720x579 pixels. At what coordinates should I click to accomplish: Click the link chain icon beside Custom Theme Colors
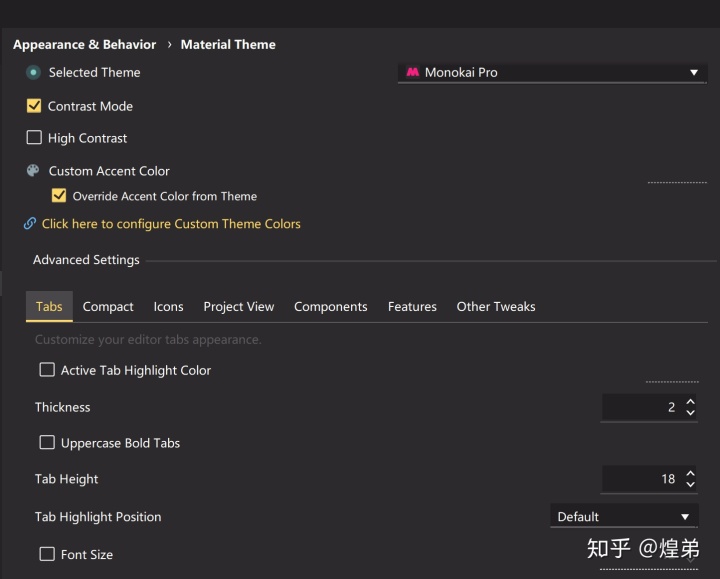point(30,224)
